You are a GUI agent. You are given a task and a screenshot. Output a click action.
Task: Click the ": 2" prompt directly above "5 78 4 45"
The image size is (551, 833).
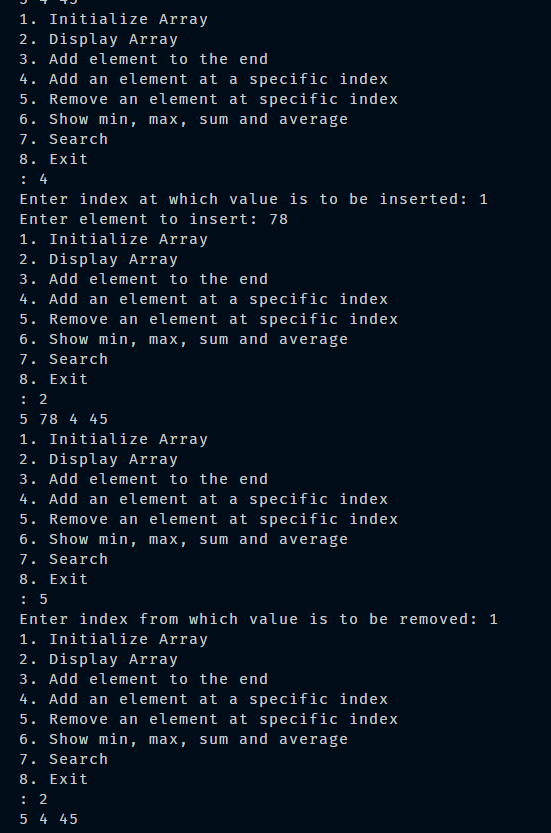point(34,399)
